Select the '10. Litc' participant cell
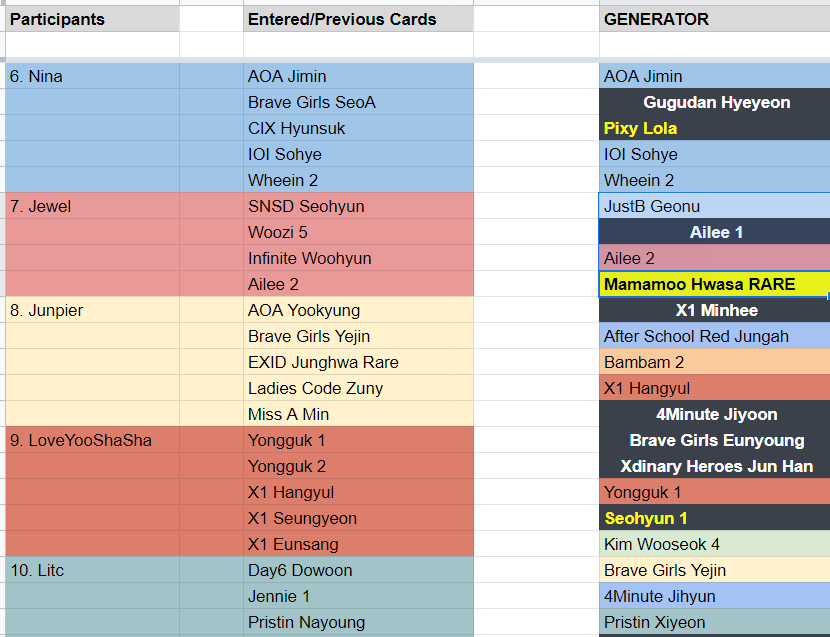Screen dimensions: 830x637 click(x=93, y=570)
